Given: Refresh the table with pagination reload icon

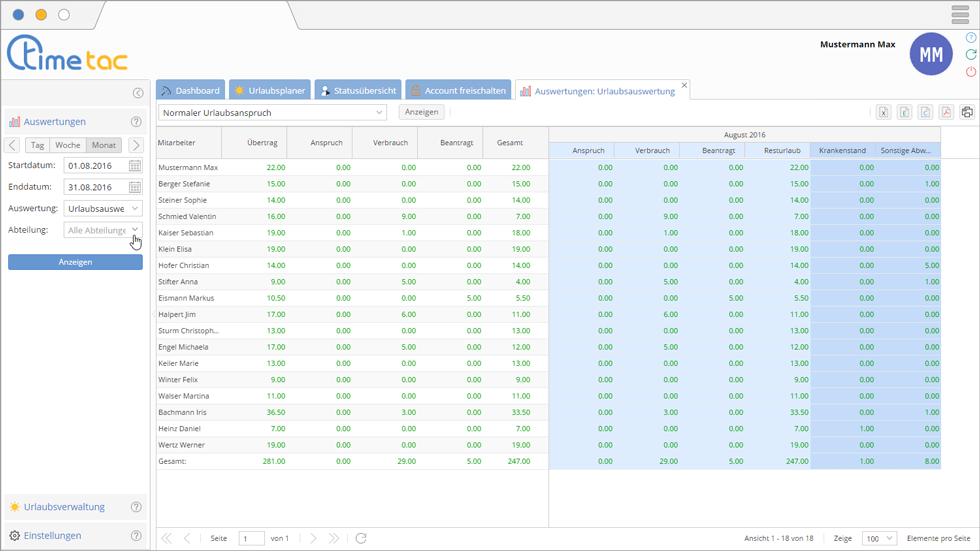Looking at the screenshot, I should pos(361,538).
